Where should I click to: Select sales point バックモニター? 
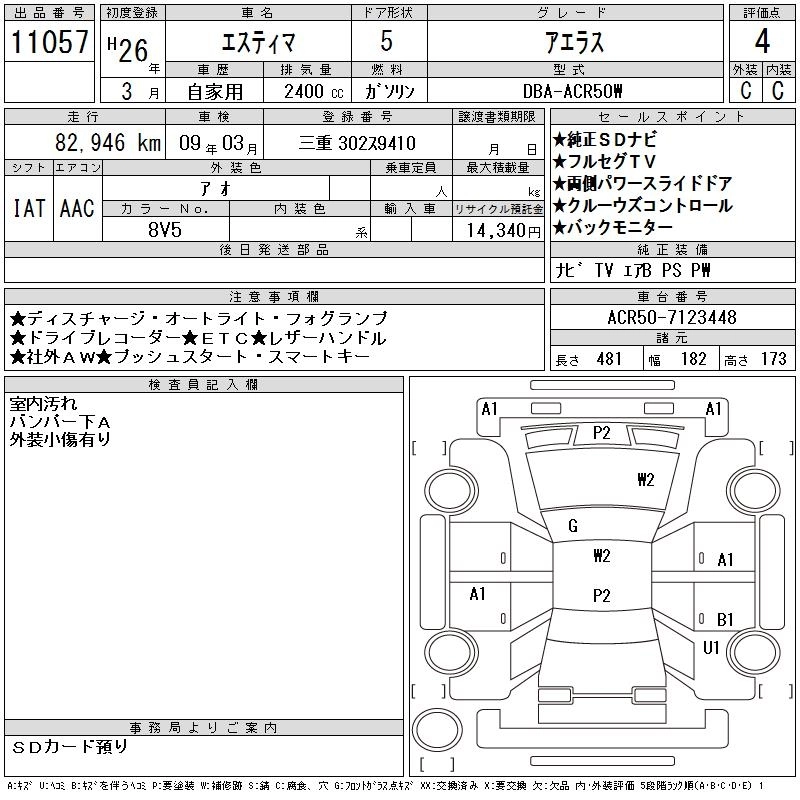(x=613, y=227)
